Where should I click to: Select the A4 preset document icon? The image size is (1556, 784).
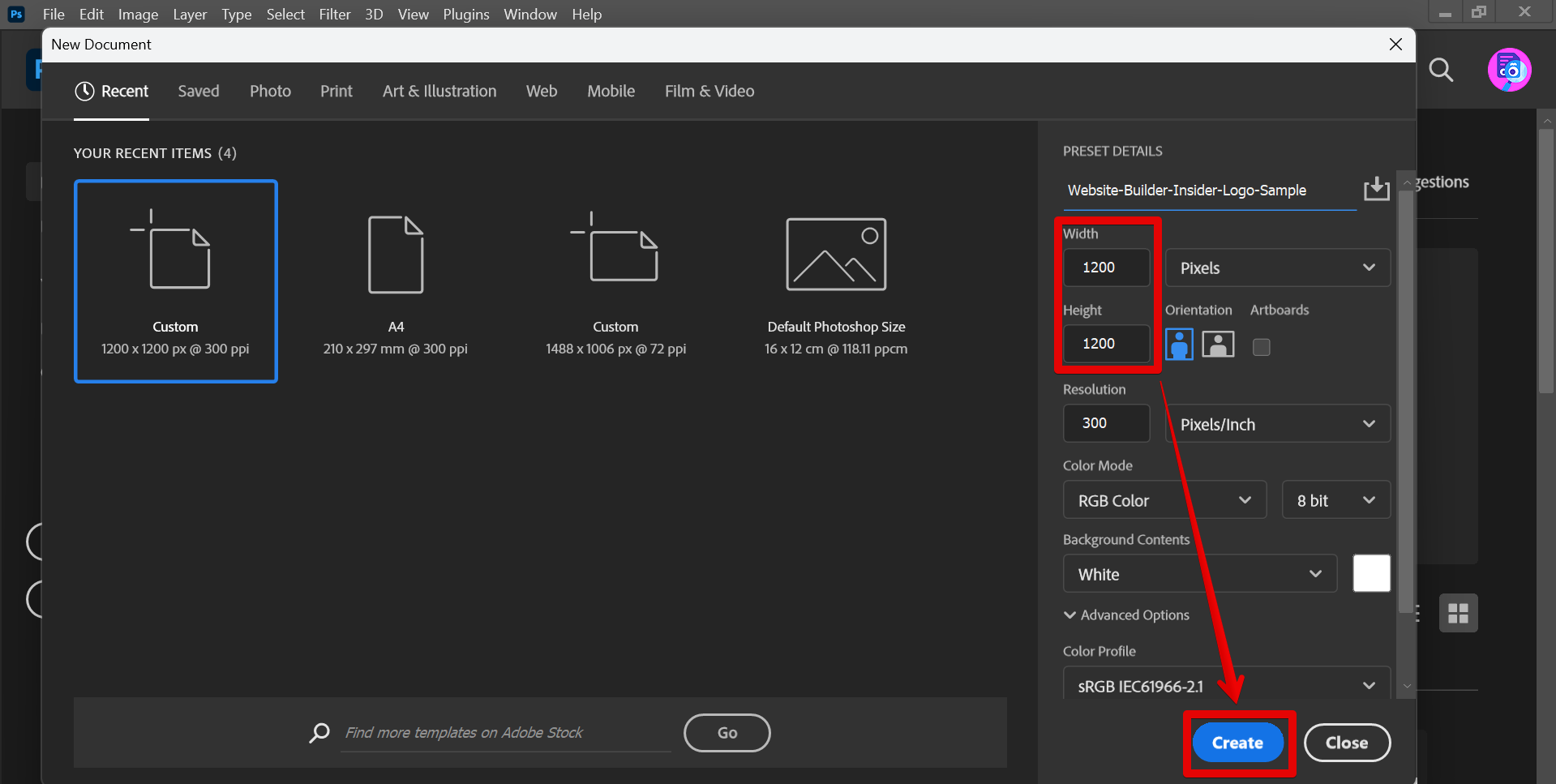tap(396, 255)
